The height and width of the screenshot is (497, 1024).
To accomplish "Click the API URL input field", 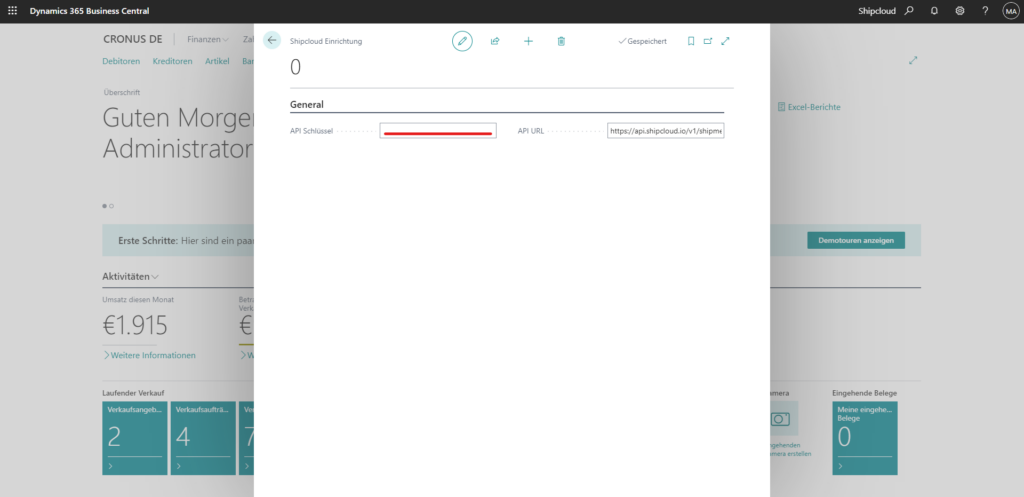I will tap(665, 131).
